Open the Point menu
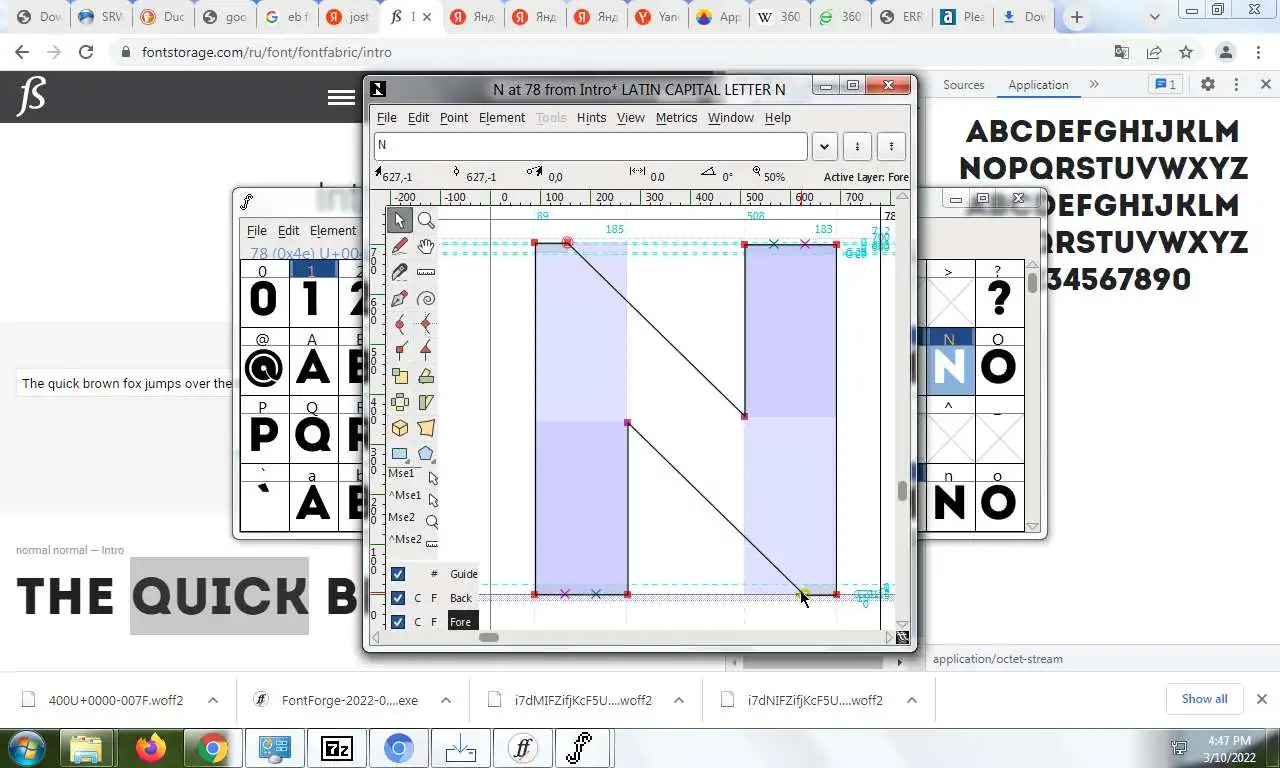The image size is (1280, 768). [454, 117]
